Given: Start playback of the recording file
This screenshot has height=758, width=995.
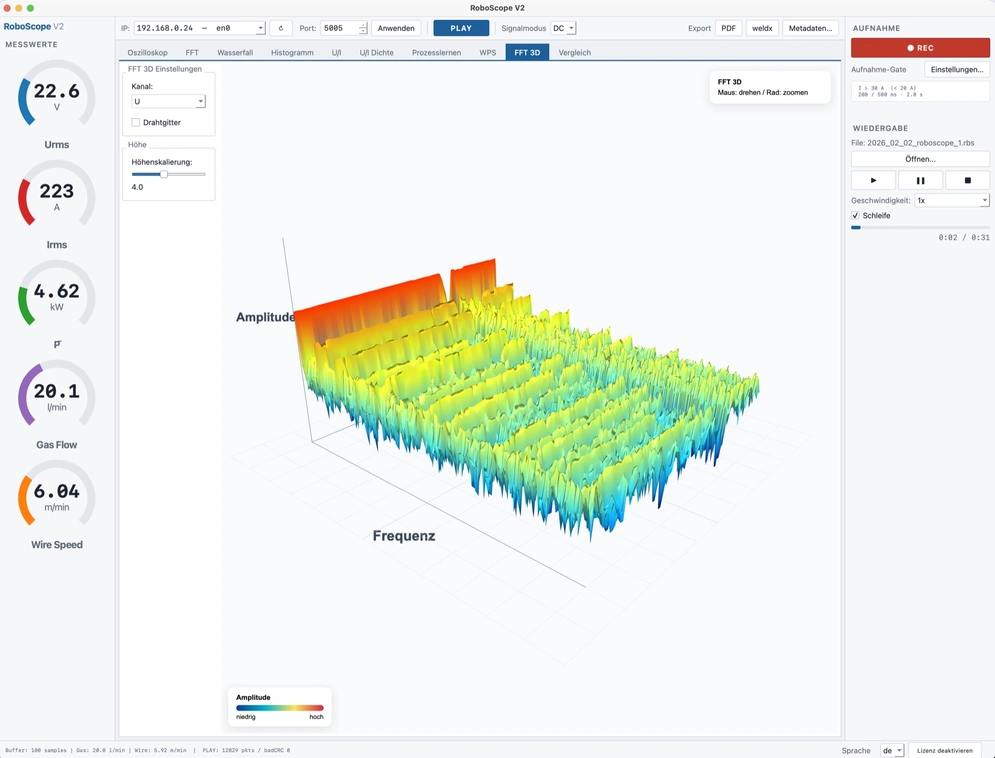Looking at the screenshot, I should point(873,180).
